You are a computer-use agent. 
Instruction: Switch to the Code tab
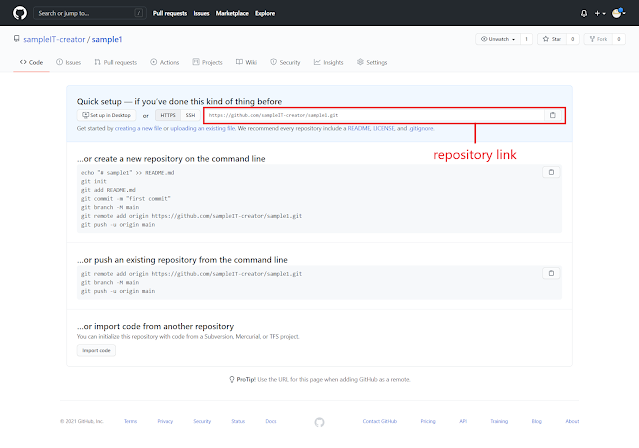31,62
